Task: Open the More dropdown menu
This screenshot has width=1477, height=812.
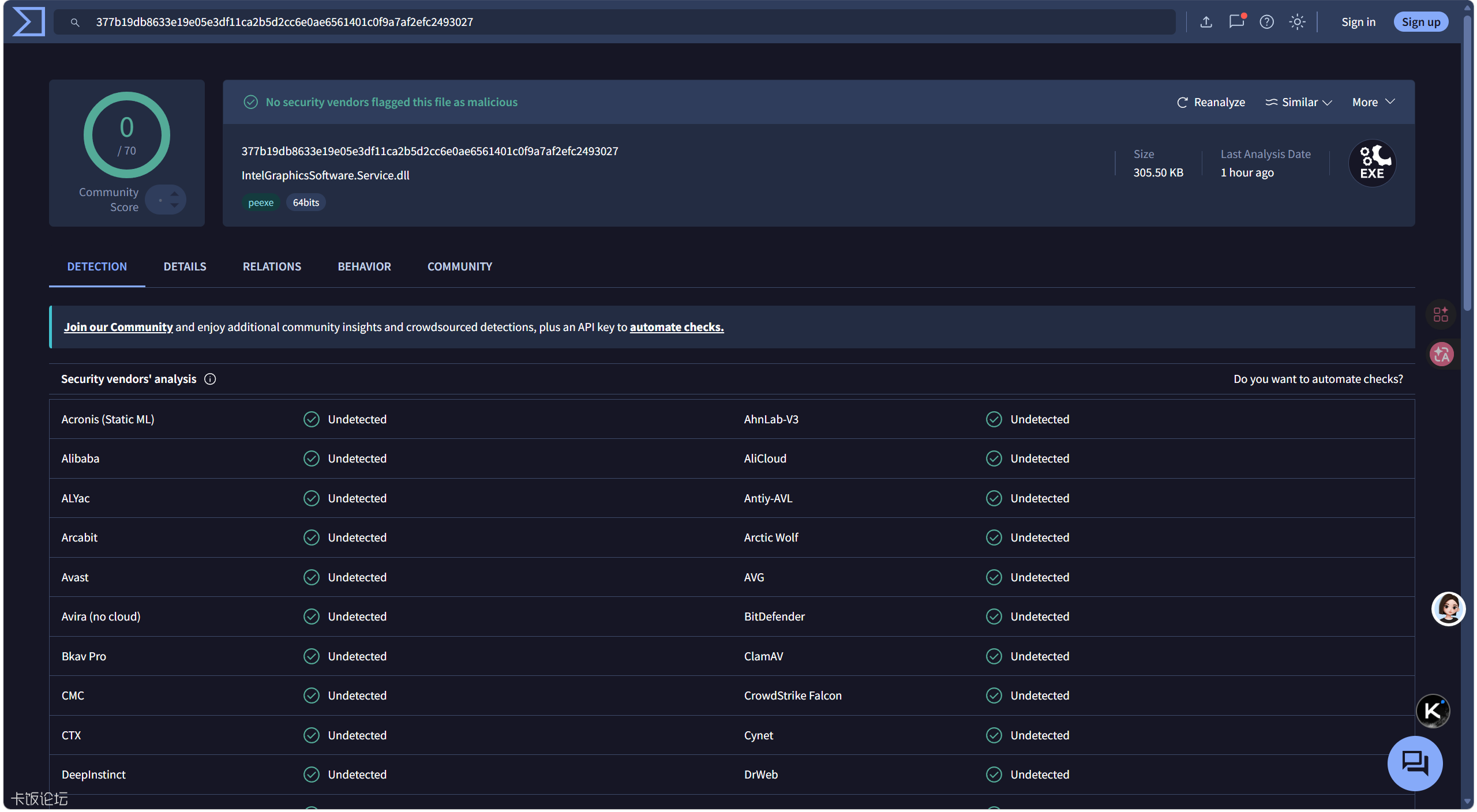Action: pyautogui.click(x=1373, y=102)
